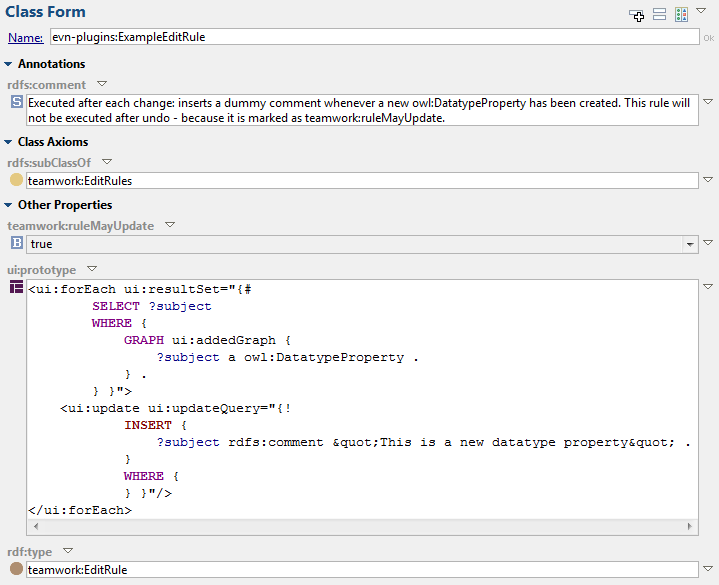The height and width of the screenshot is (585, 719).
Task: Open the comment value's row menu arrow
Action: point(708,102)
